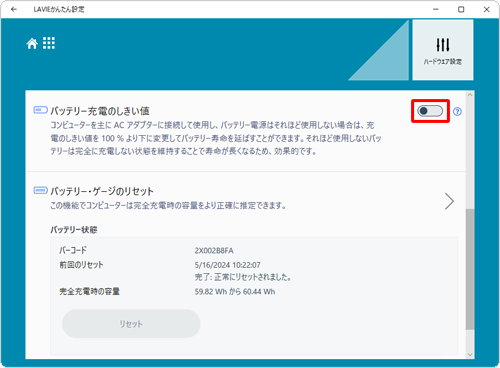Select the last reset date 5/16/2024 10:22:07

228,265
